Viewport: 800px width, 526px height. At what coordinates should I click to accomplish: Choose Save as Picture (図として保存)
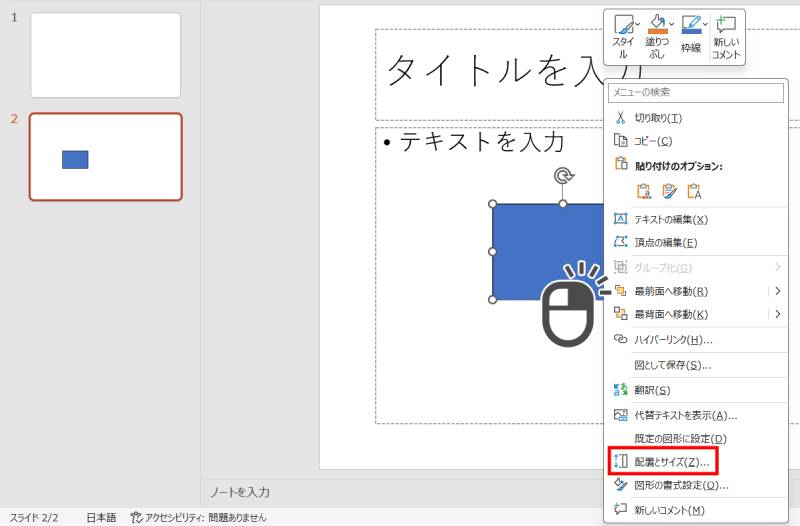pos(696,365)
